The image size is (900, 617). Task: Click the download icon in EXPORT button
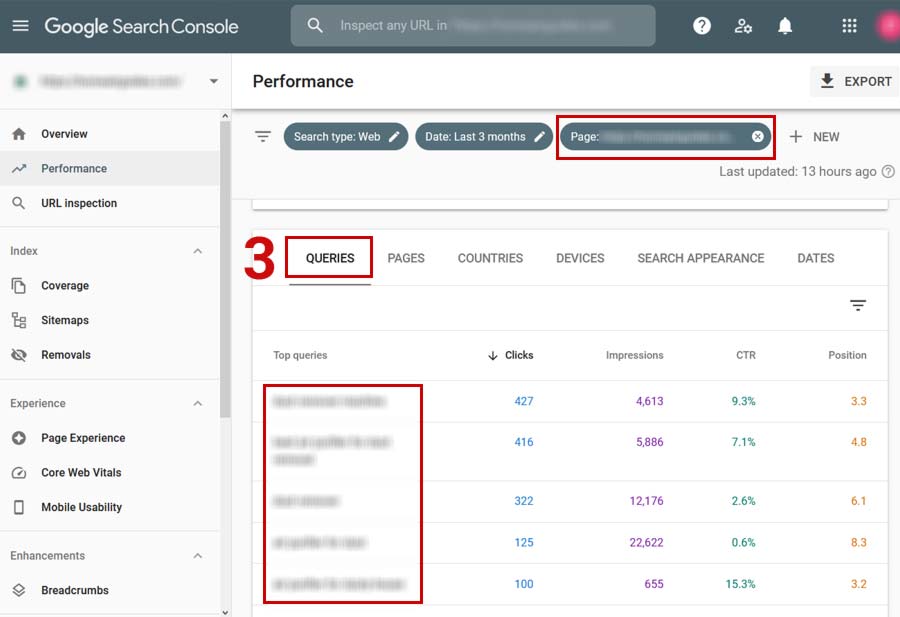[827, 81]
